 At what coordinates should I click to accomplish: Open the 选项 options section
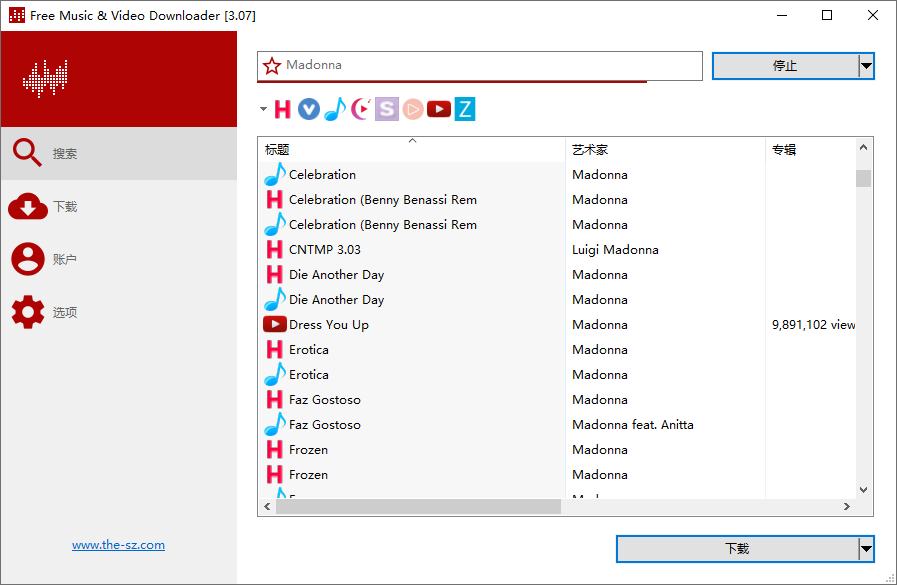click(119, 312)
